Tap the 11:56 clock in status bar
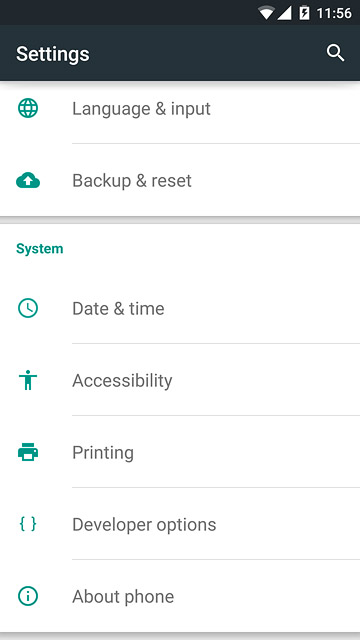Image resolution: width=360 pixels, height=640 pixels. [334, 13]
